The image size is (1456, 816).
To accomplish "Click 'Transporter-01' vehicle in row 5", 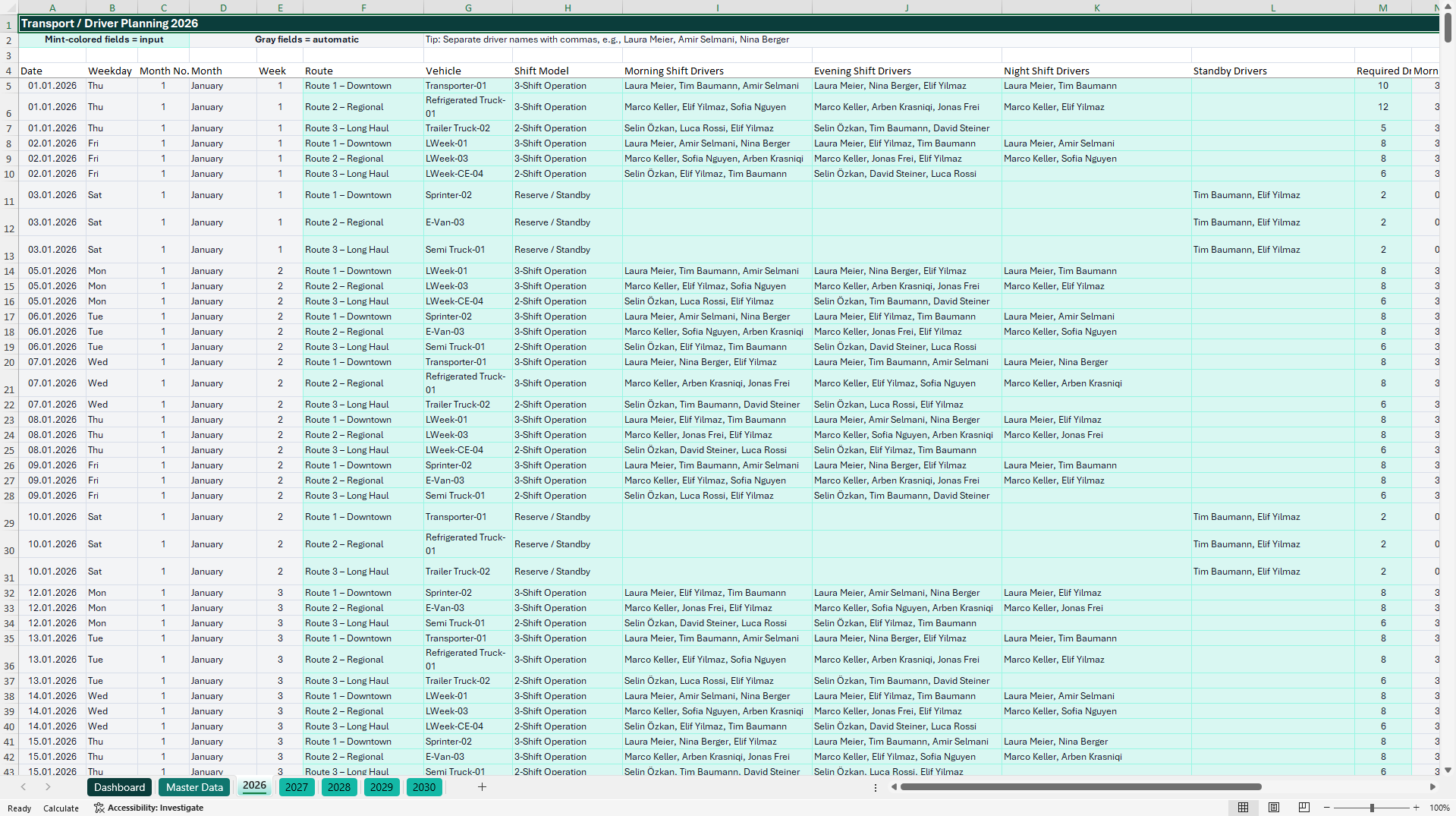I will [468, 86].
